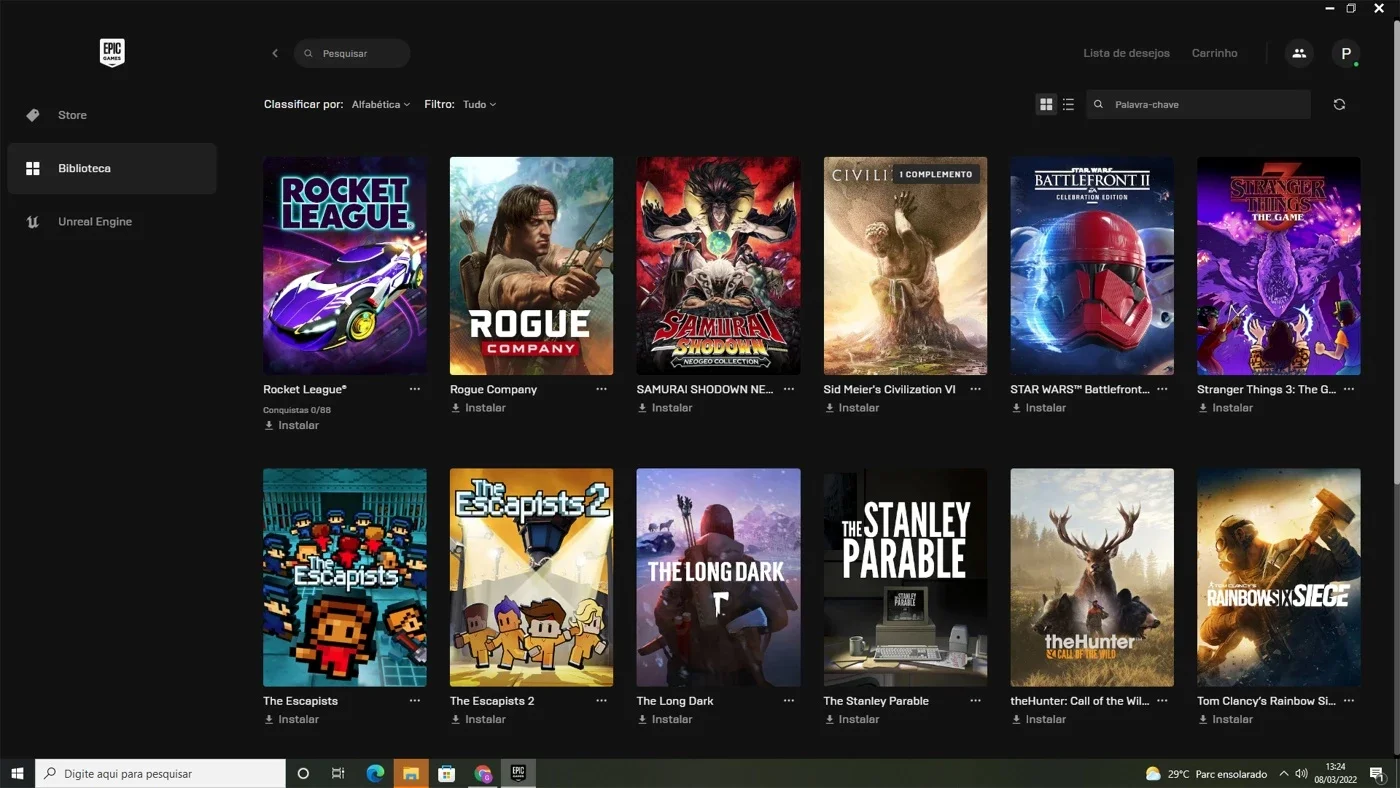Open Unreal Engine in the sidebar

(x=112, y=222)
